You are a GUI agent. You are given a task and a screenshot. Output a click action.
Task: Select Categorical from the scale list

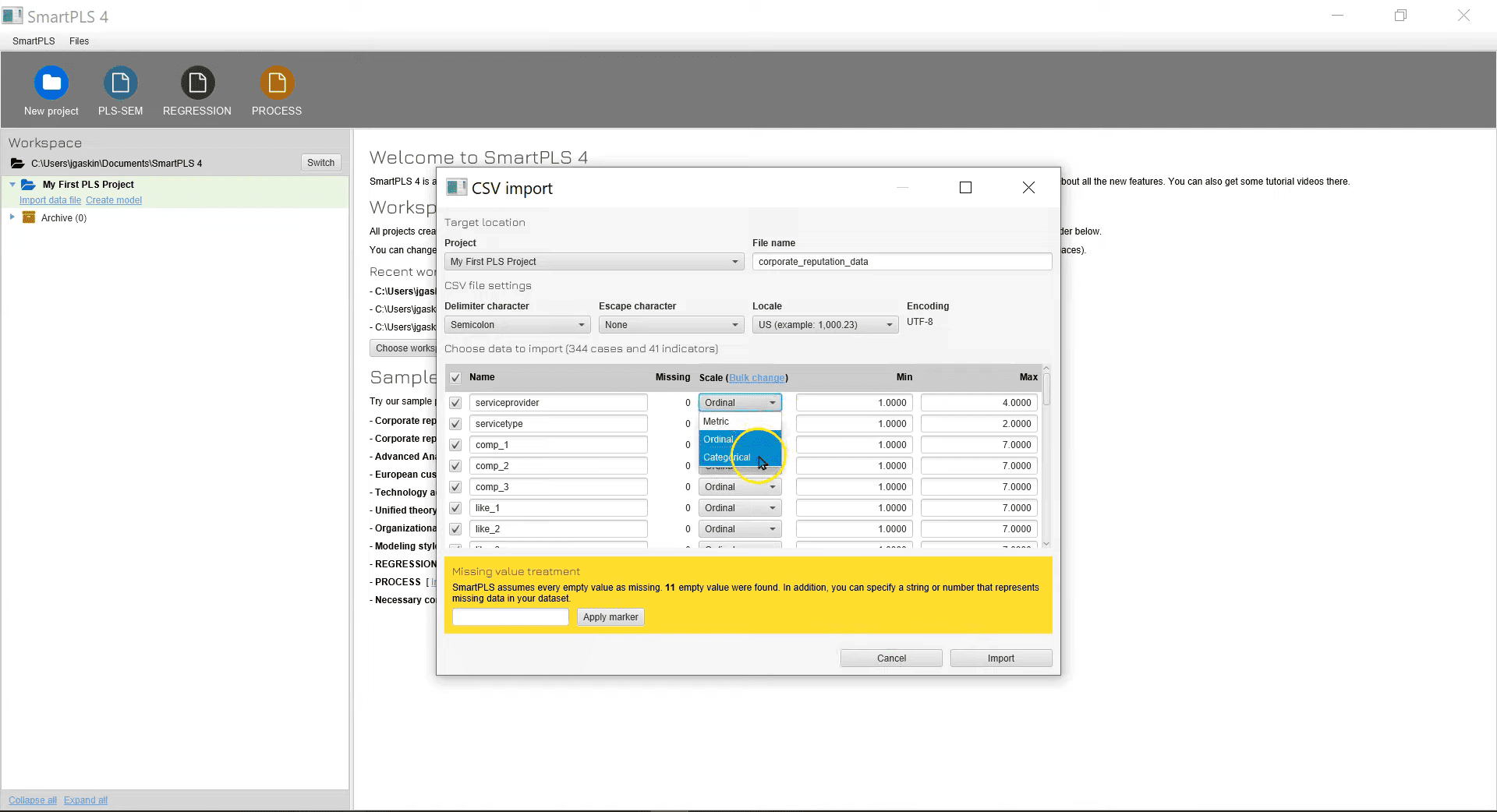coord(727,457)
